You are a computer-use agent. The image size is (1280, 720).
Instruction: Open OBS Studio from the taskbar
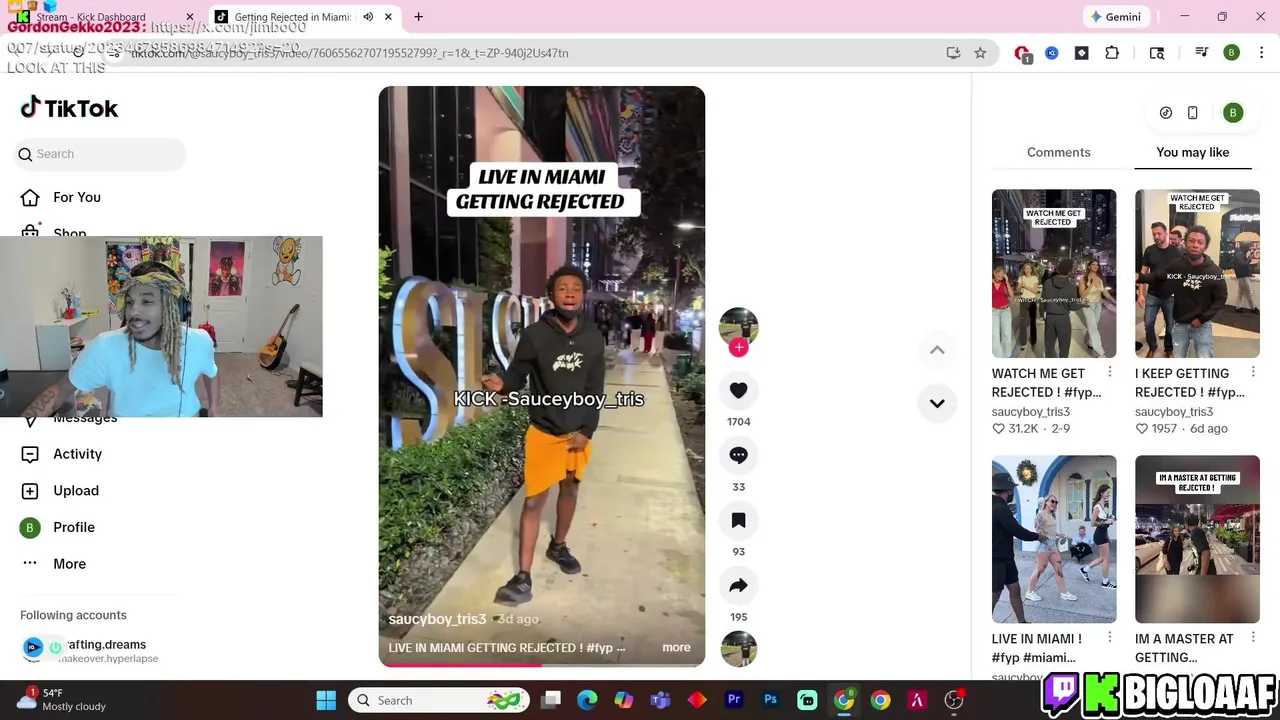(x=954, y=700)
